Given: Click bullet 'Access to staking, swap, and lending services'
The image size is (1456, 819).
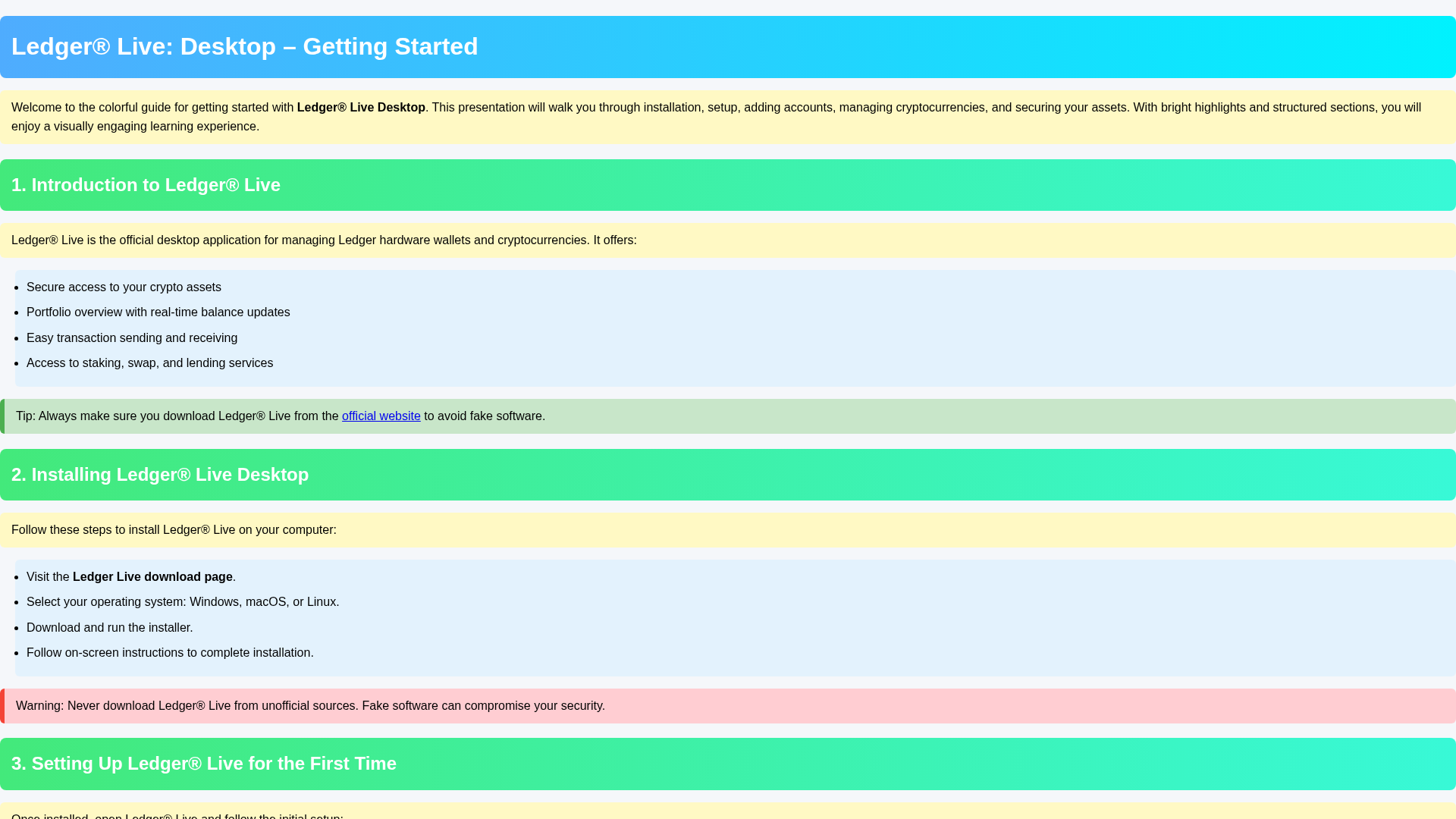Looking at the screenshot, I should 149,363.
